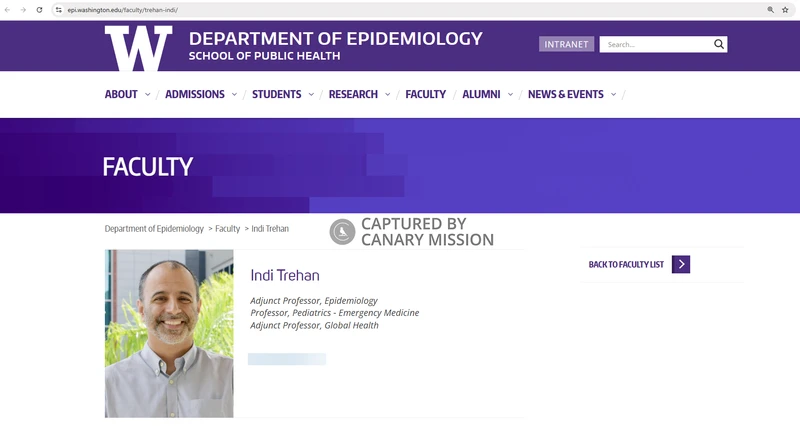This screenshot has height=432, width=800.
Task: Reload the page with refresh icon
Action: click(x=38, y=9)
